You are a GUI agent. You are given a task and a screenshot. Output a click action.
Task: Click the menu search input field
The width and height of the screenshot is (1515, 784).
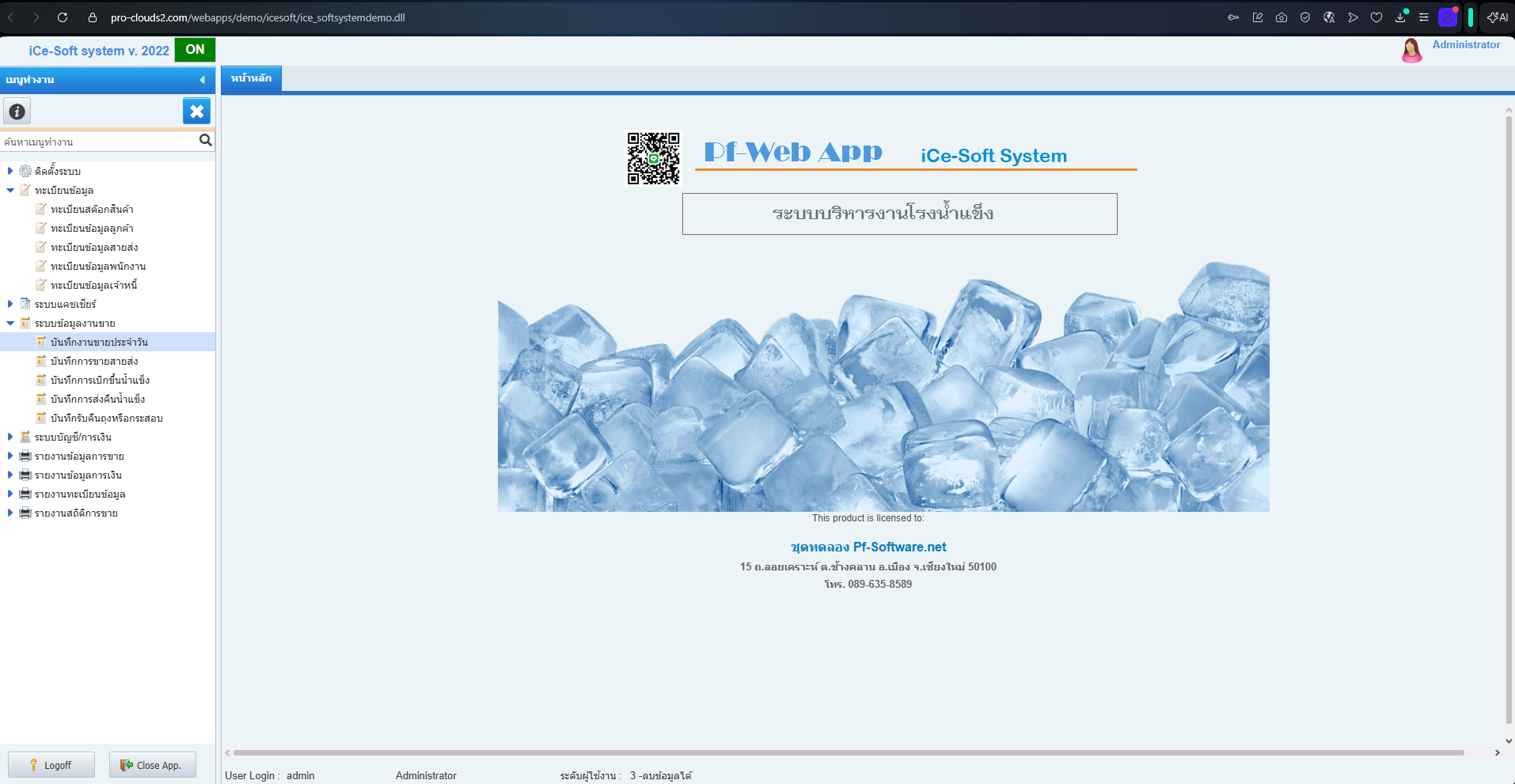pos(99,142)
